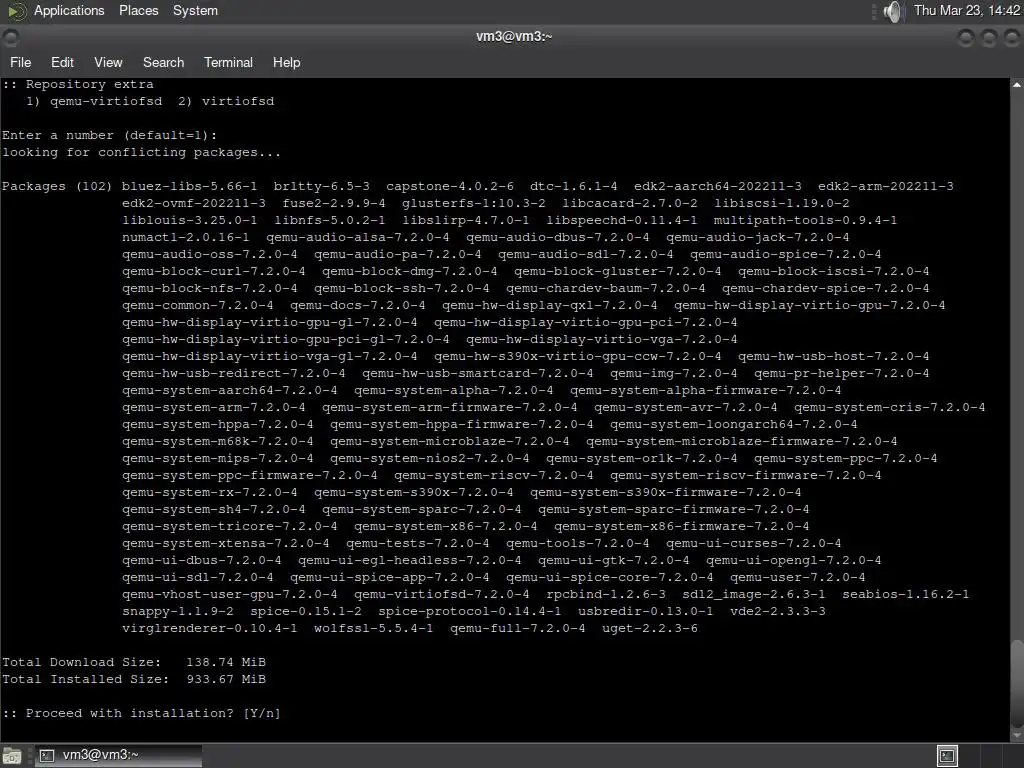Click package "qemu-hw-display-qxl-7.2.0-4"
The height and width of the screenshot is (768, 1024).
549,305
